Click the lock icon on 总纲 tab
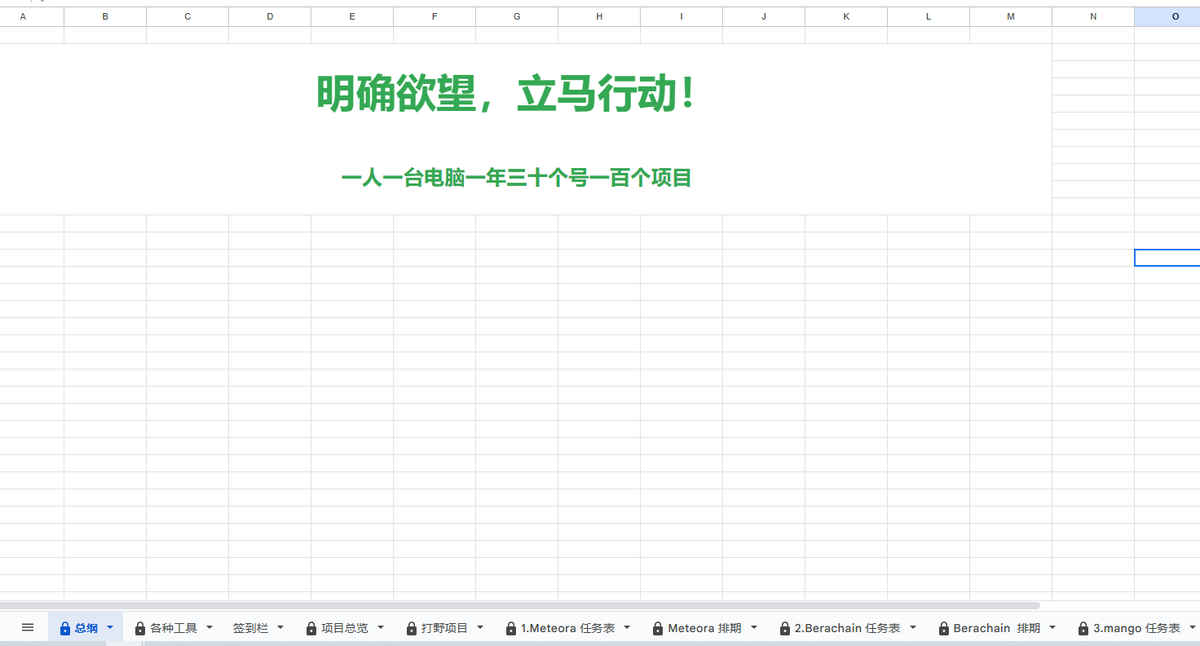Viewport: 1200px width, 646px height. [x=65, y=628]
